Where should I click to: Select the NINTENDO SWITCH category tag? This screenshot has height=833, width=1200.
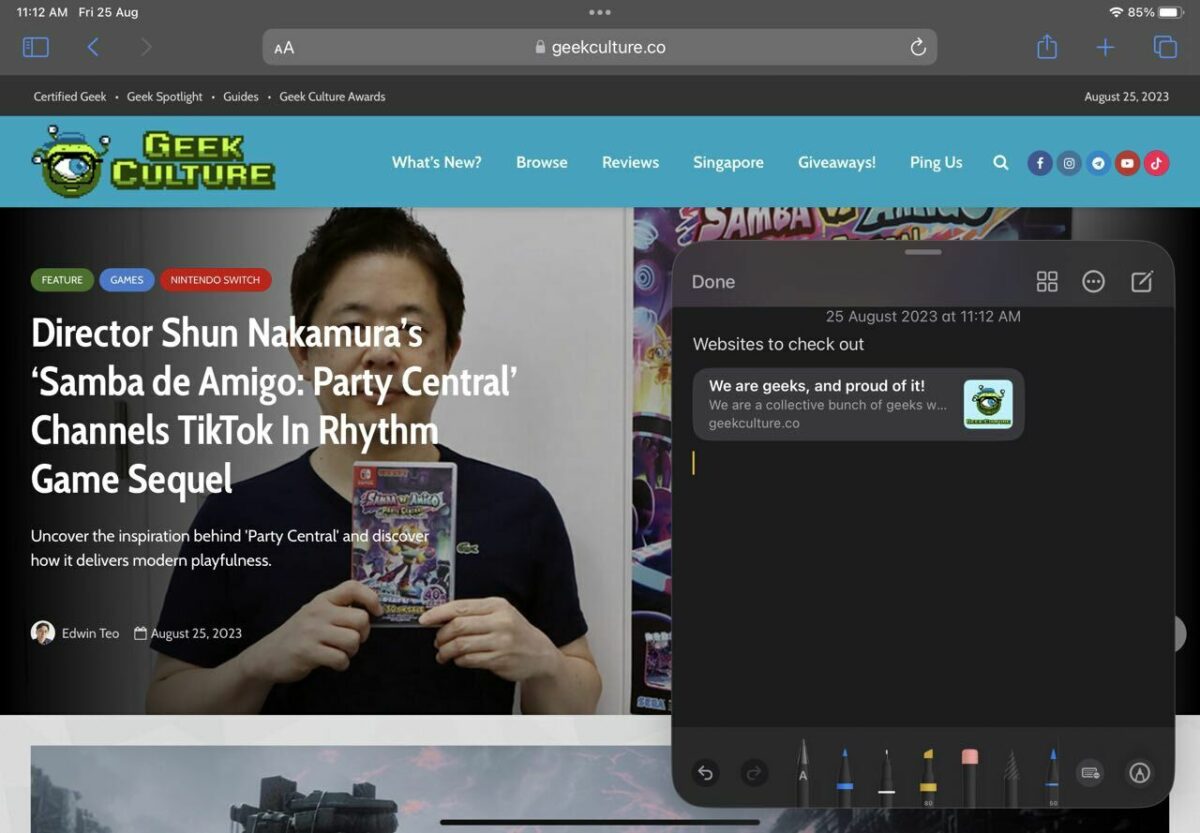coord(215,280)
